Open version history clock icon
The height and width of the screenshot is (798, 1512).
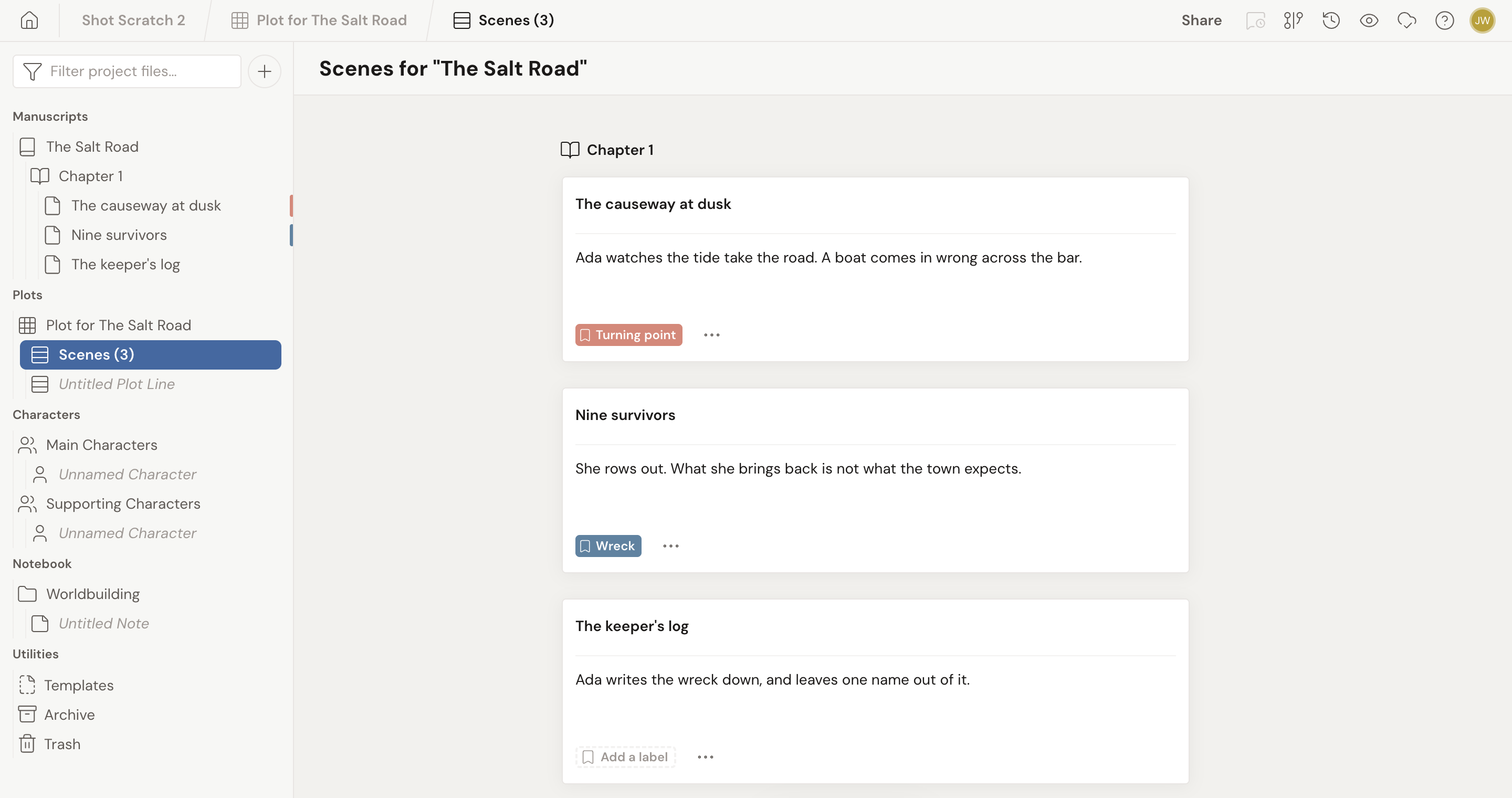(1331, 20)
